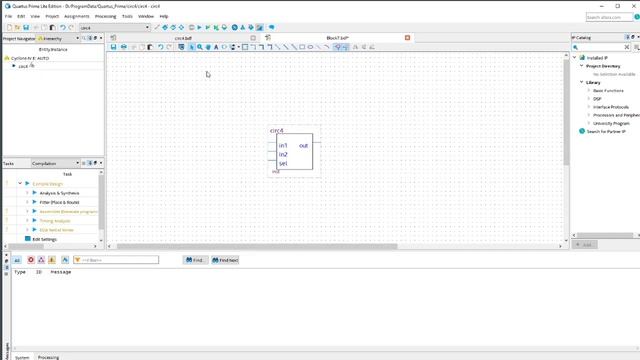
Task: Expand the Analysis & Synthesis task
Action: point(27,193)
